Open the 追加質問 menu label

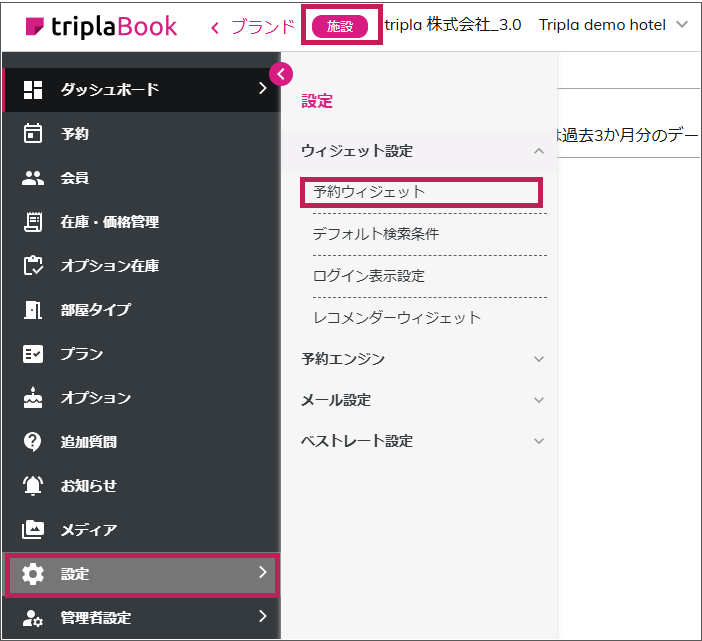(x=89, y=442)
